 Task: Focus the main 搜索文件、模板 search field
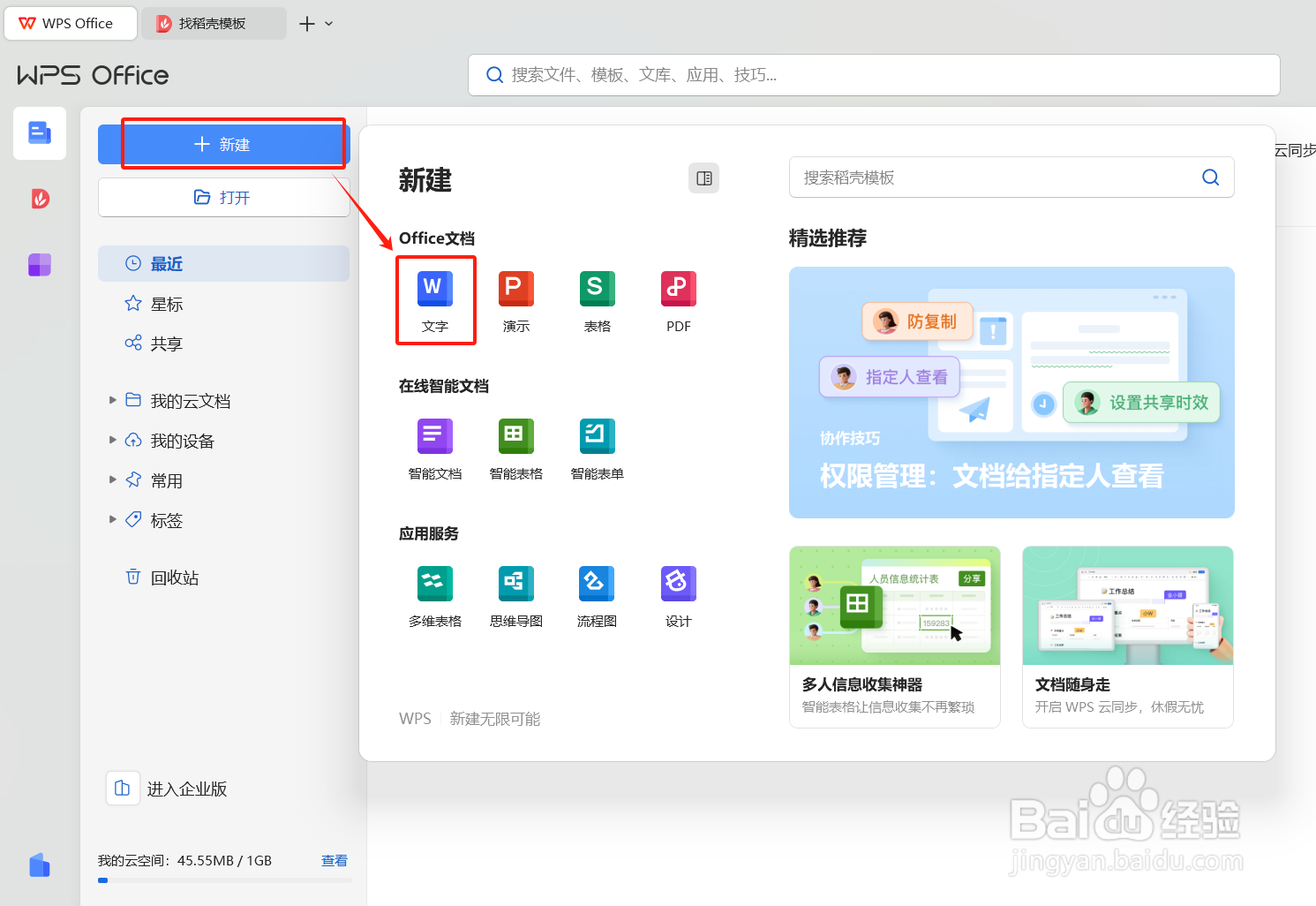pos(874,75)
